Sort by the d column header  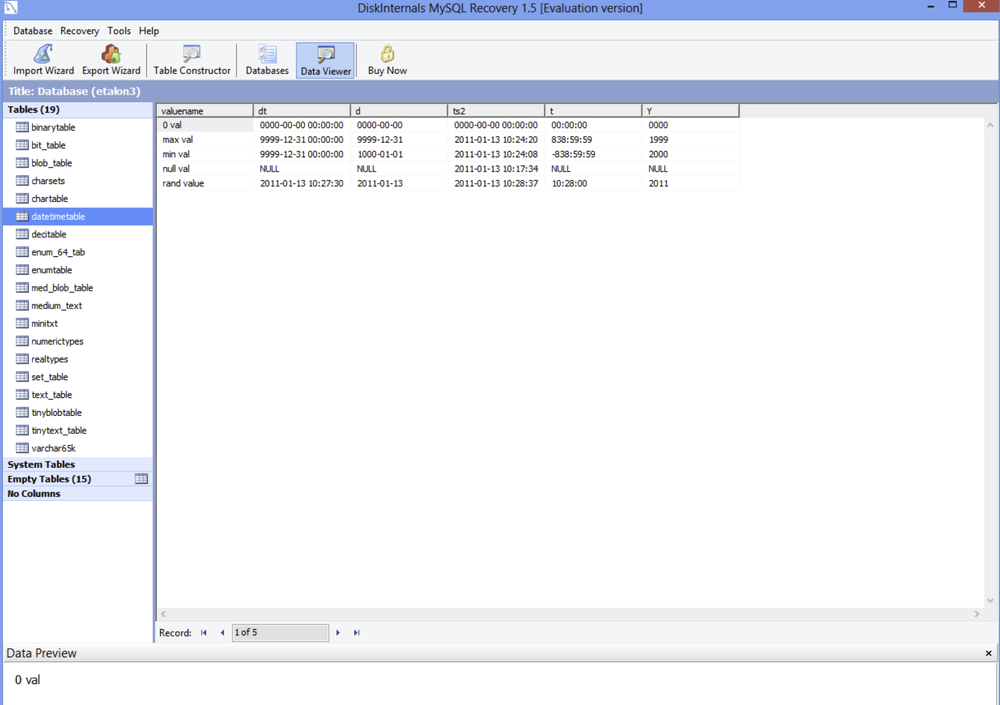click(x=399, y=111)
